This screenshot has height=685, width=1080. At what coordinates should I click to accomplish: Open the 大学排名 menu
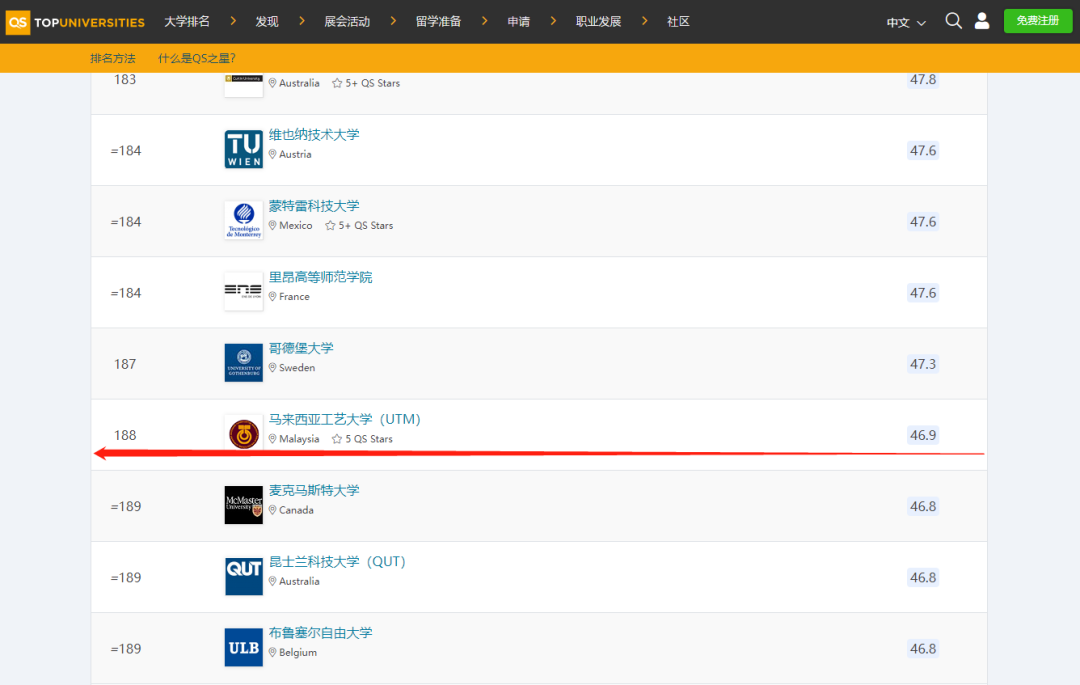(x=187, y=22)
